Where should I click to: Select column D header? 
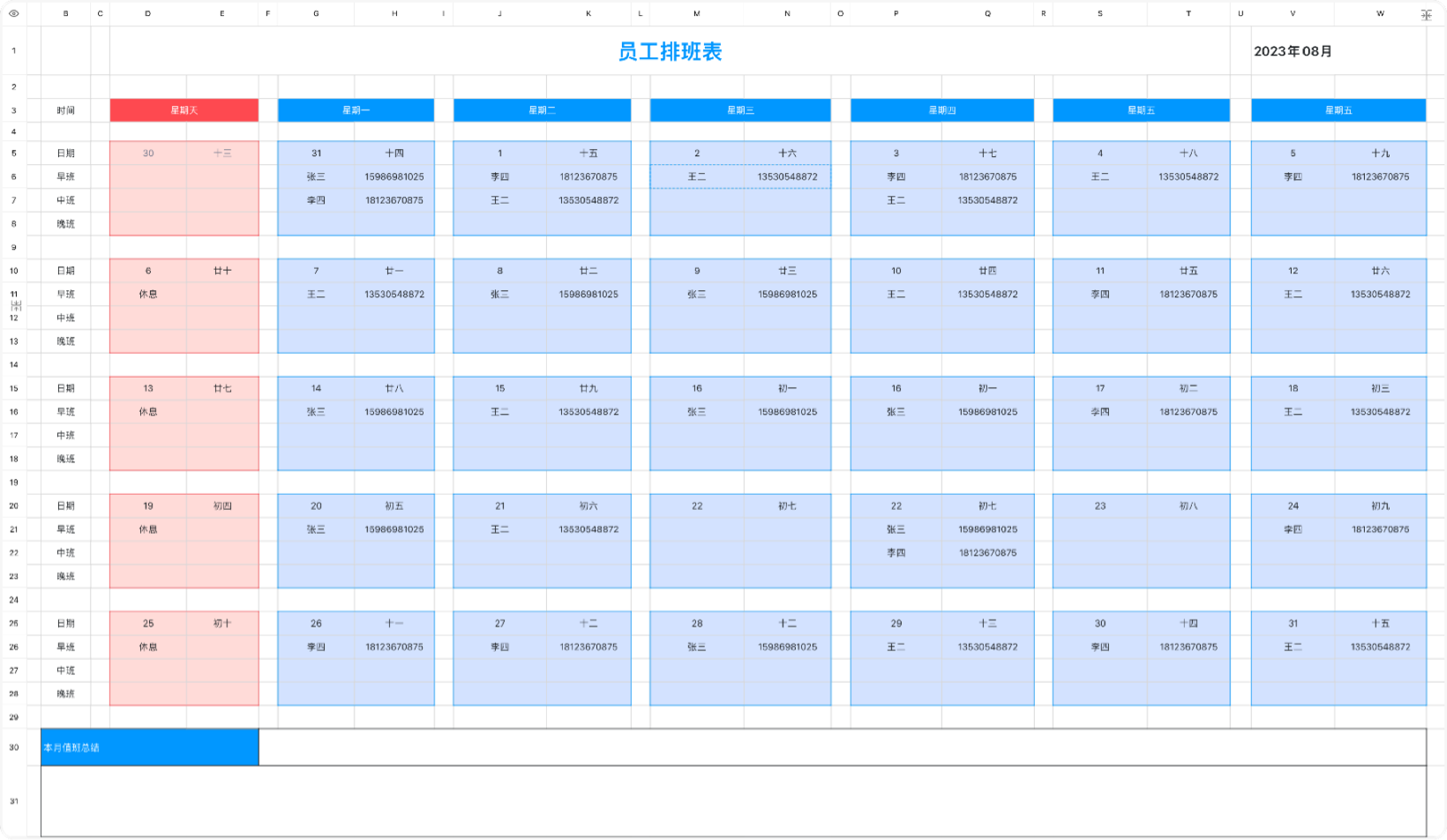148,13
